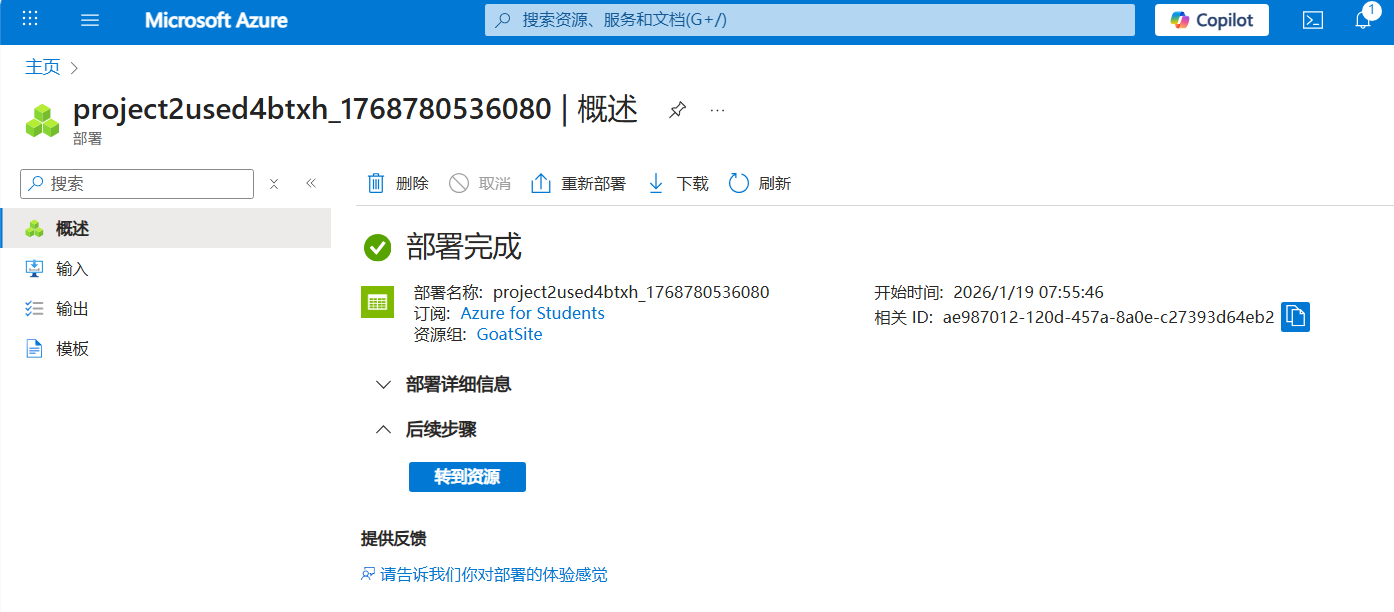
Task: Click the Copilot button
Action: point(1211,20)
